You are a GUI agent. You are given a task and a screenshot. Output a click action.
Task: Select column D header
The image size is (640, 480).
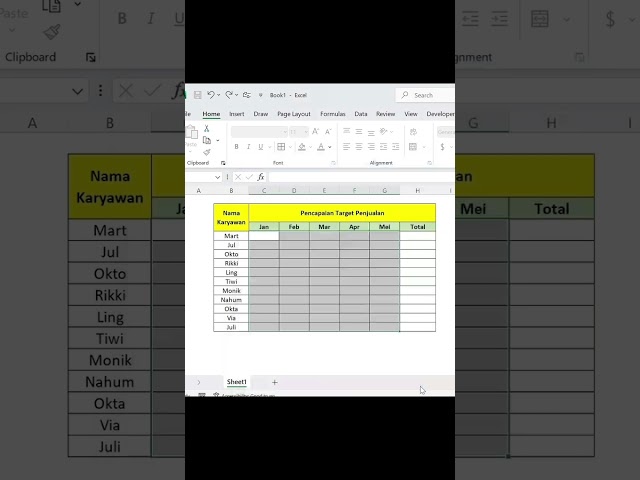click(x=294, y=191)
